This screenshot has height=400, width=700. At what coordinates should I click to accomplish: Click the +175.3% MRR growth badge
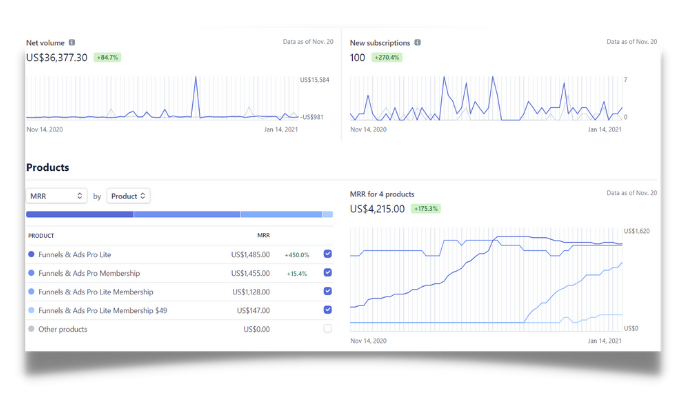(425, 209)
